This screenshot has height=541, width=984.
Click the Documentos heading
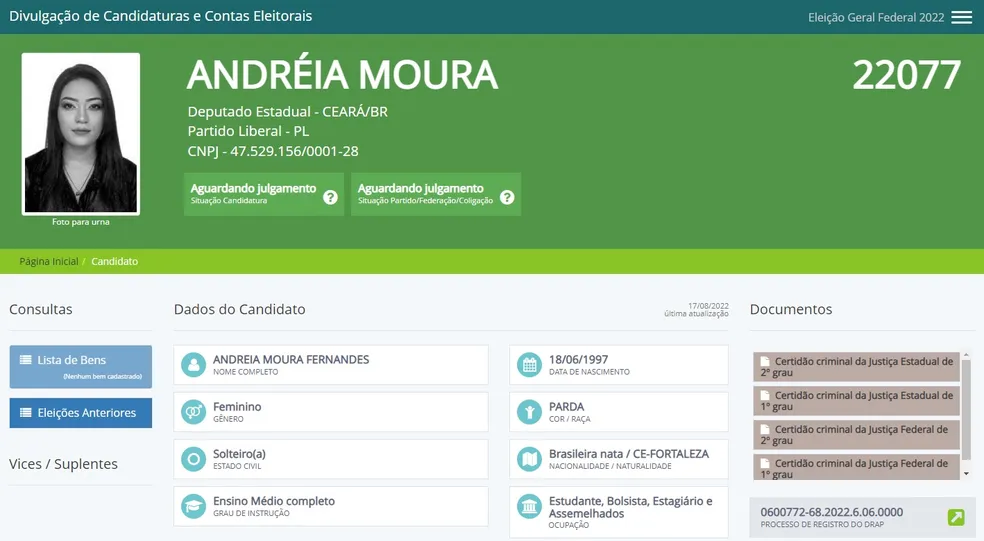[x=791, y=309]
